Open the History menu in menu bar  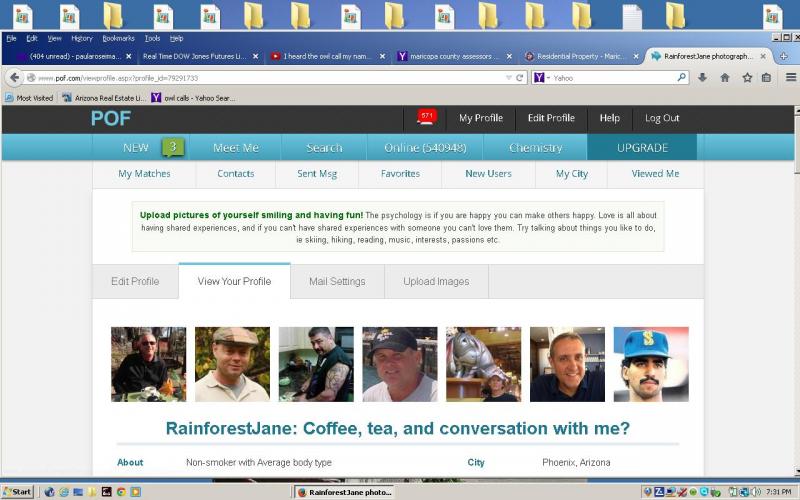82,38
